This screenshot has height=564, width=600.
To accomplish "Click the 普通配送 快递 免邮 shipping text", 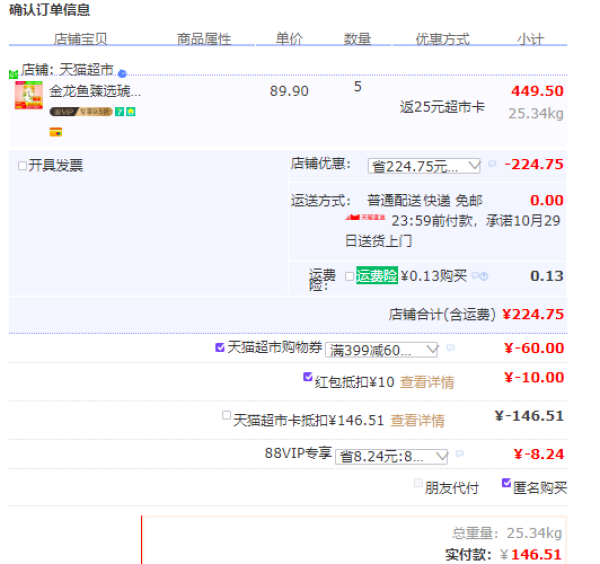I will click(425, 200).
